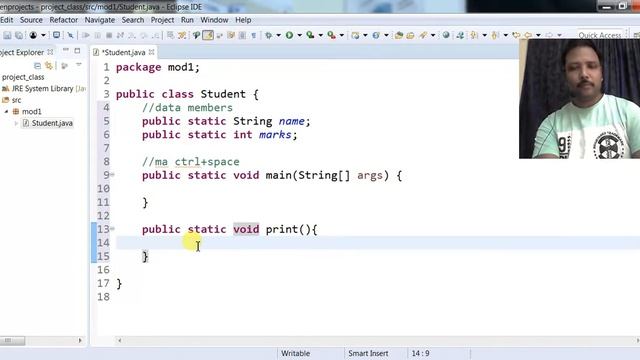Image resolution: width=640 pixels, height=360 pixels.
Task: Open the External Tools dropdown arrow
Action: pos(342,36)
